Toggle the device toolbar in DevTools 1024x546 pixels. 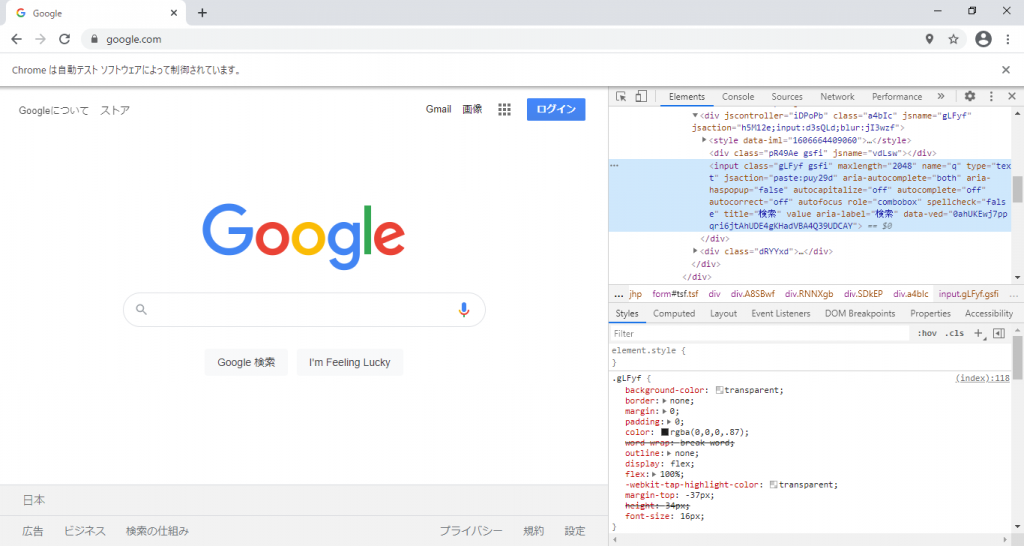(641, 97)
